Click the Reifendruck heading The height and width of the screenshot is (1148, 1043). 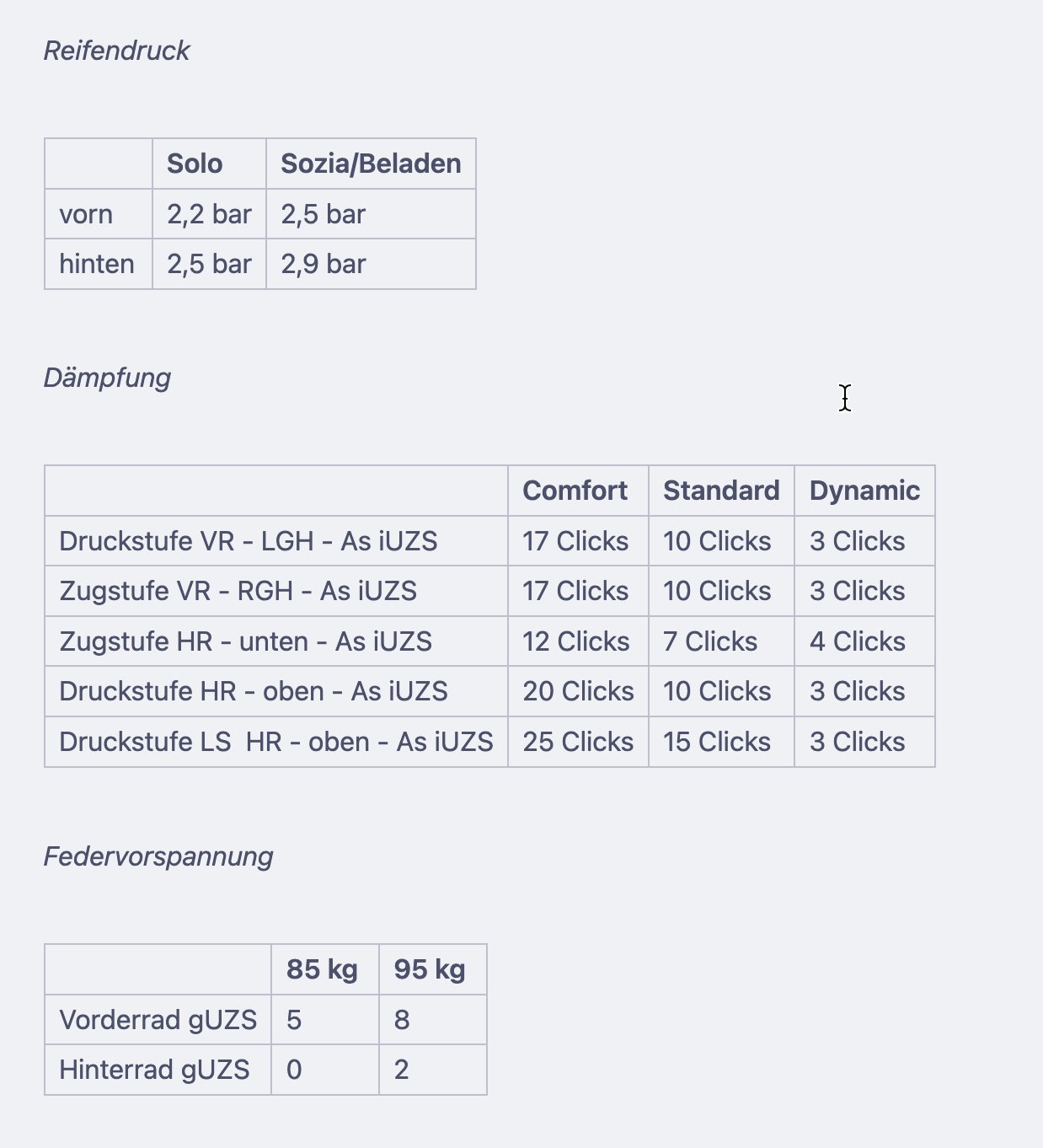[116, 51]
